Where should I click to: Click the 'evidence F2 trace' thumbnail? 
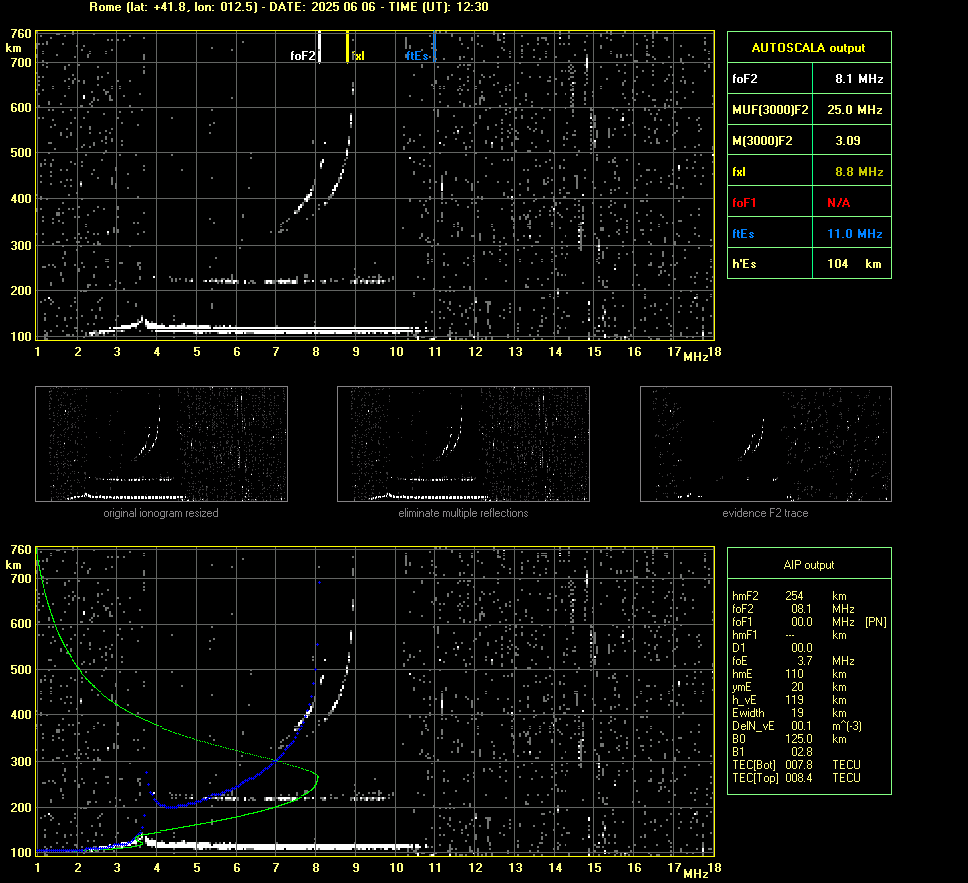click(x=766, y=444)
